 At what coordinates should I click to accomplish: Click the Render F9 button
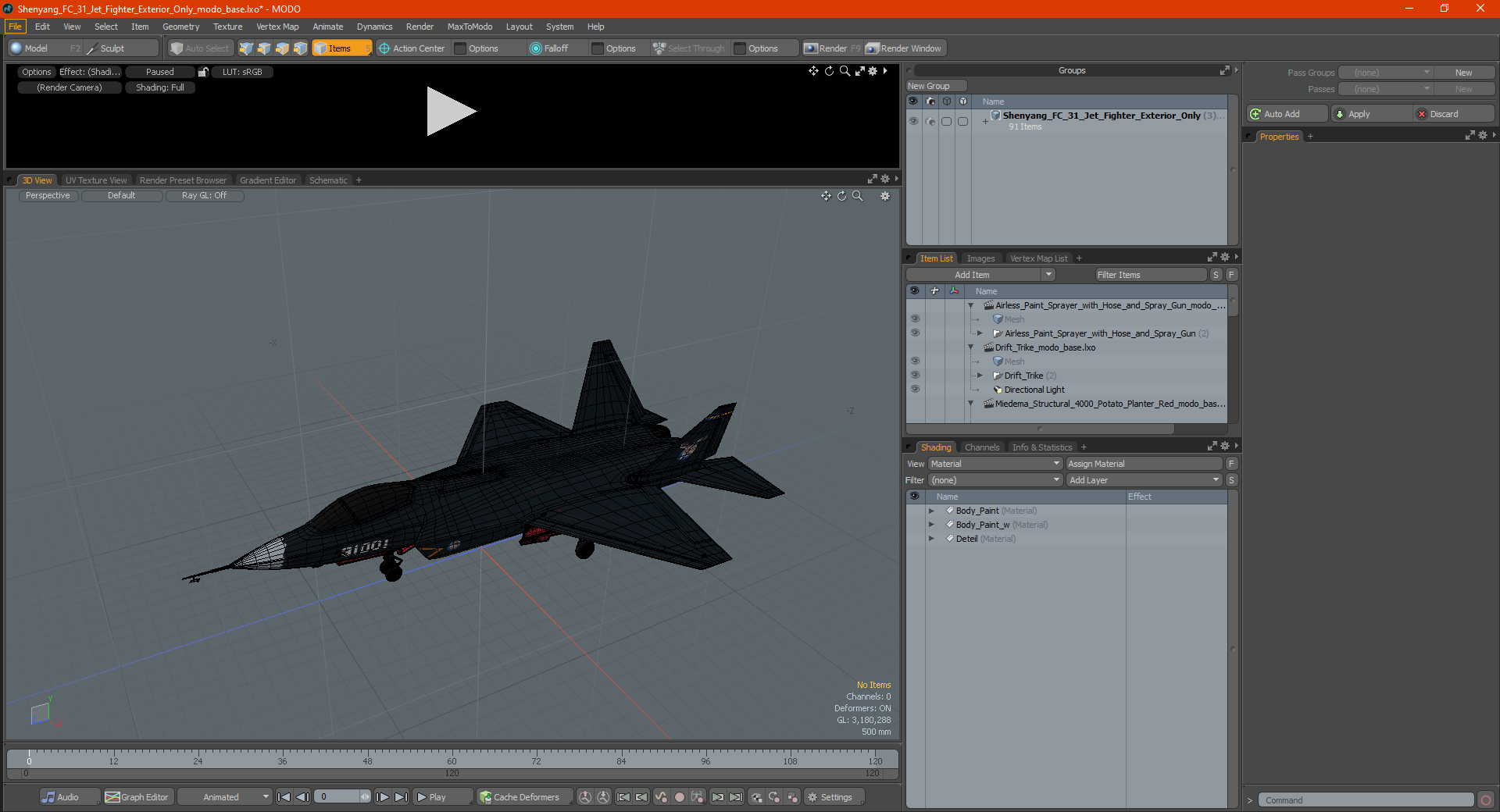(x=832, y=48)
